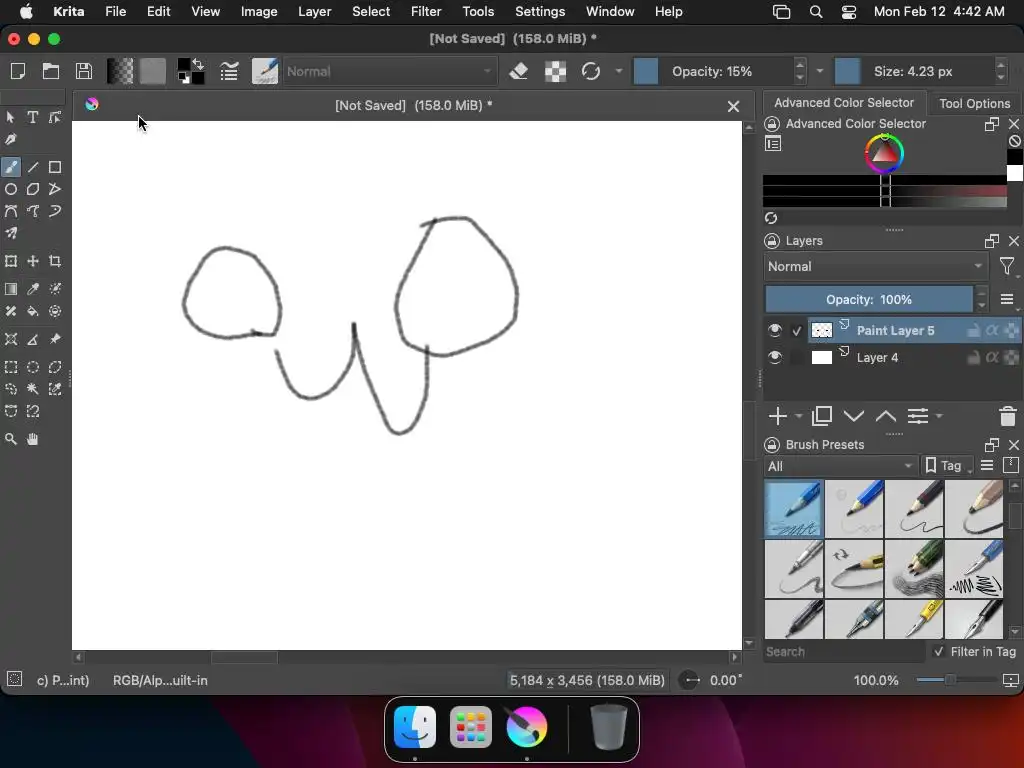
Task: Save the document using toolbar icon
Action: click(x=84, y=71)
